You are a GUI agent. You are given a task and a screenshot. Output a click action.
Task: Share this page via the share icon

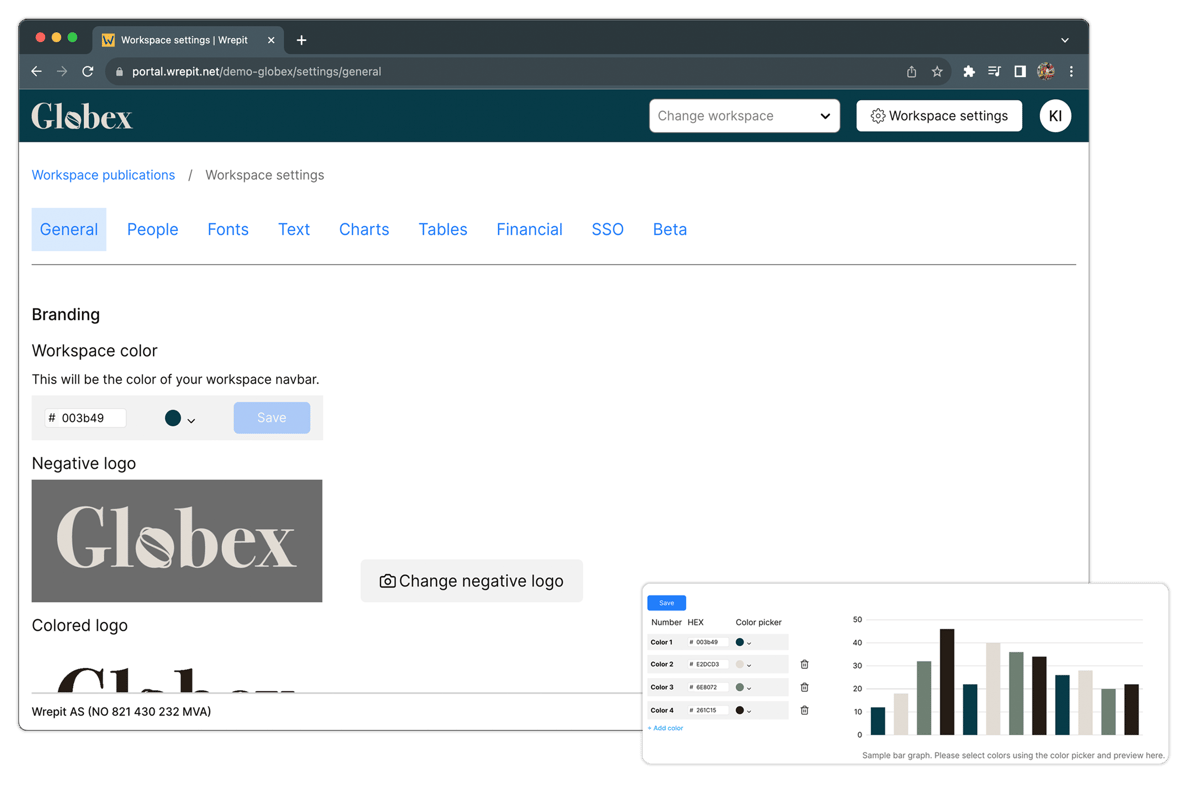pyautogui.click(x=911, y=71)
